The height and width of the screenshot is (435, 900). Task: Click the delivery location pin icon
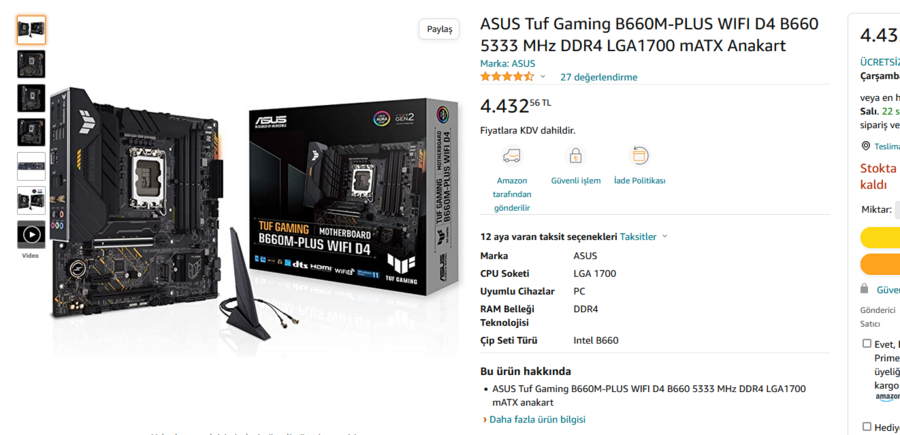point(866,146)
